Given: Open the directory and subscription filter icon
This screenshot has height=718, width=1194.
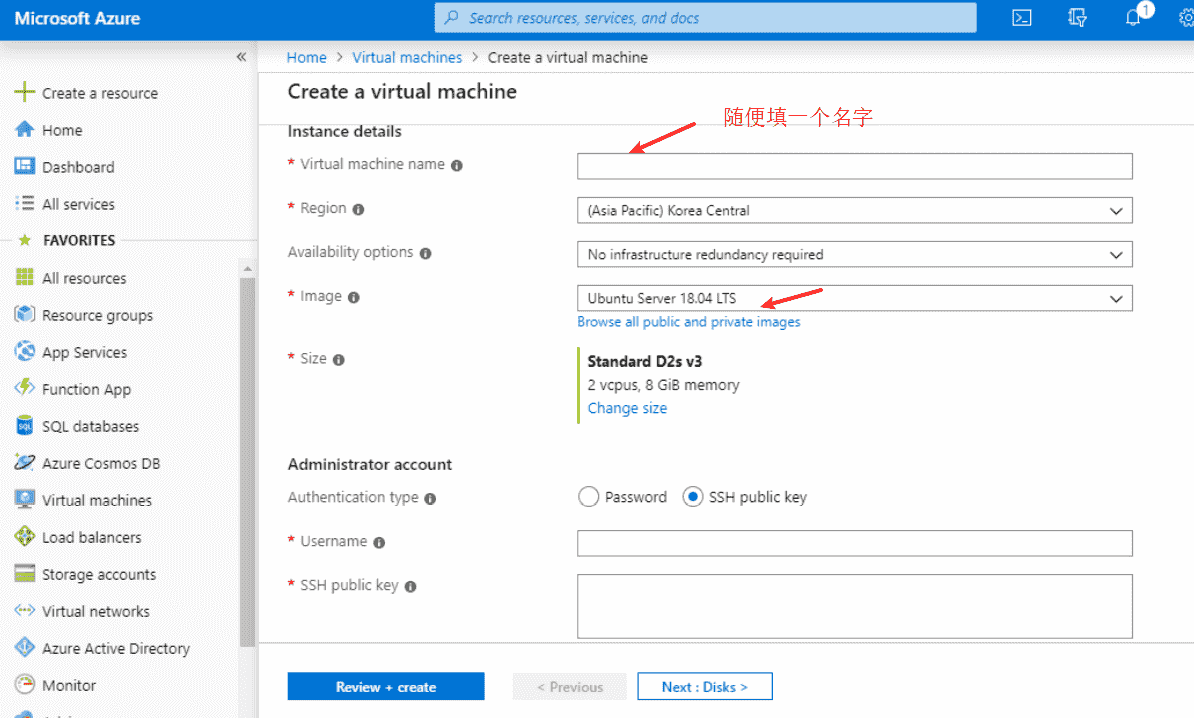Looking at the screenshot, I should point(1077,18).
